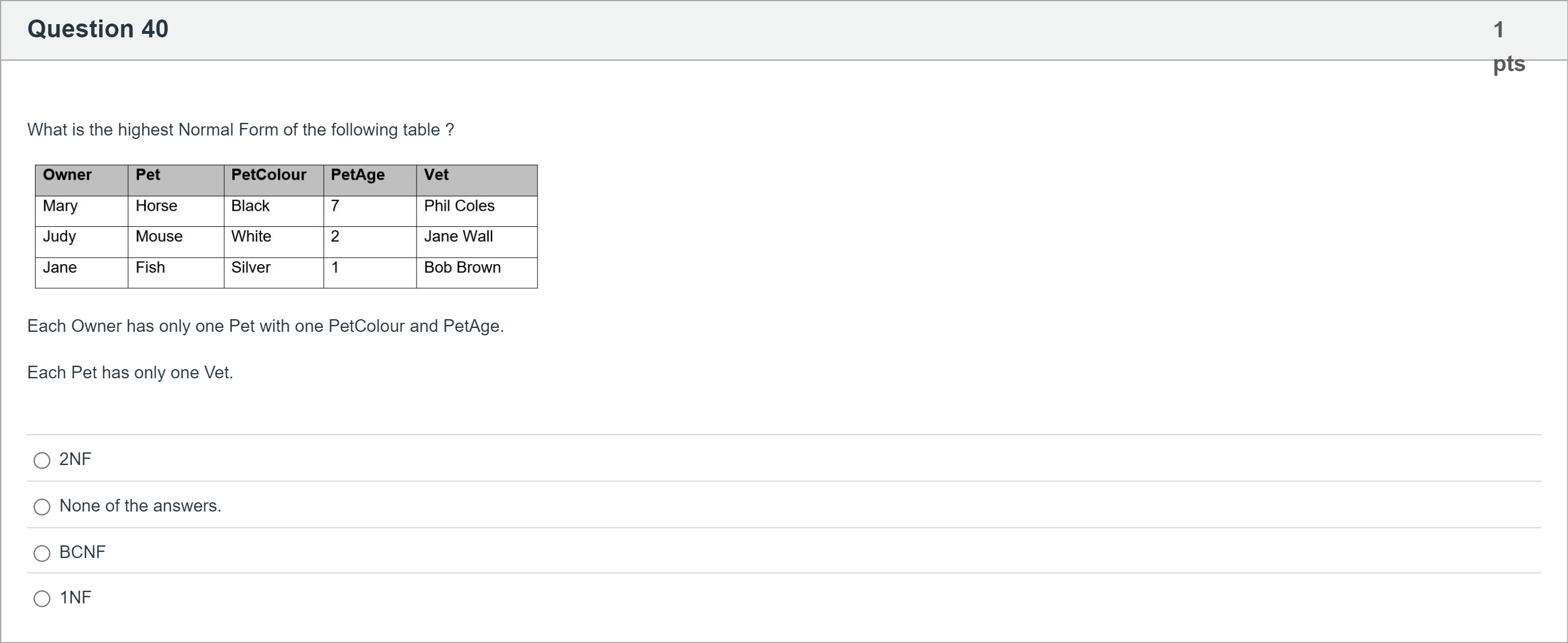Select the BCNF radio button
This screenshot has width=1568, height=643.
click(x=42, y=553)
